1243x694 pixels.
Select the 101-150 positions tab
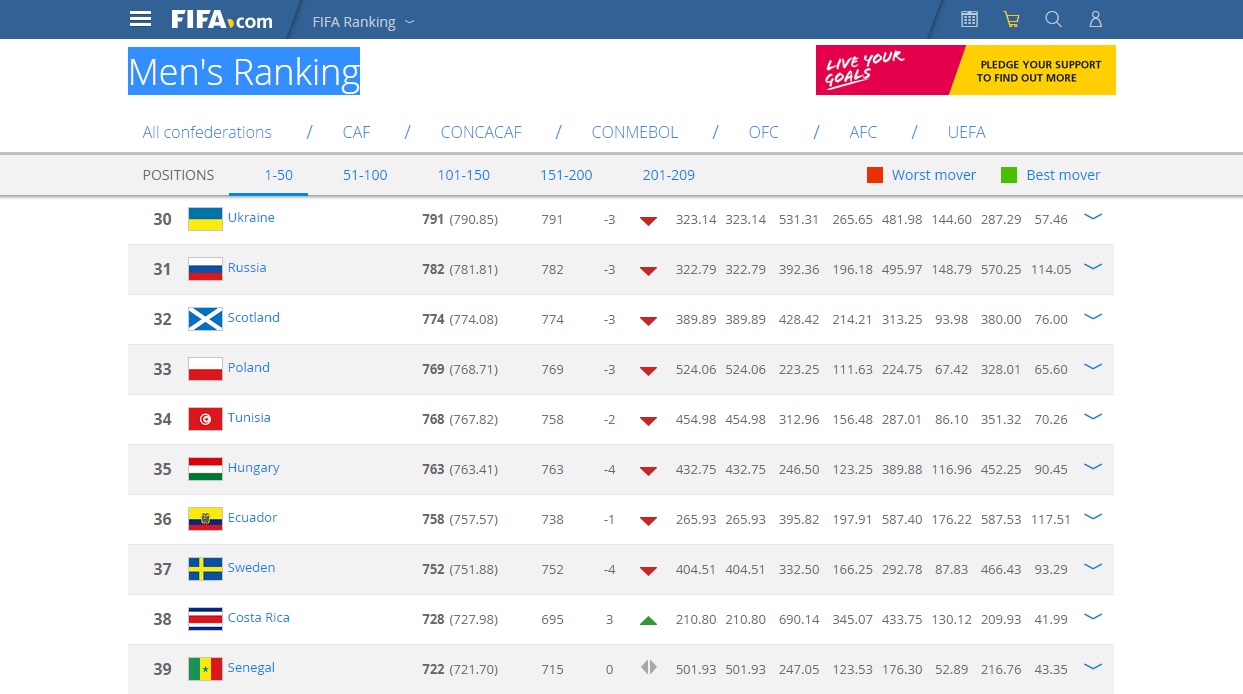(x=463, y=175)
